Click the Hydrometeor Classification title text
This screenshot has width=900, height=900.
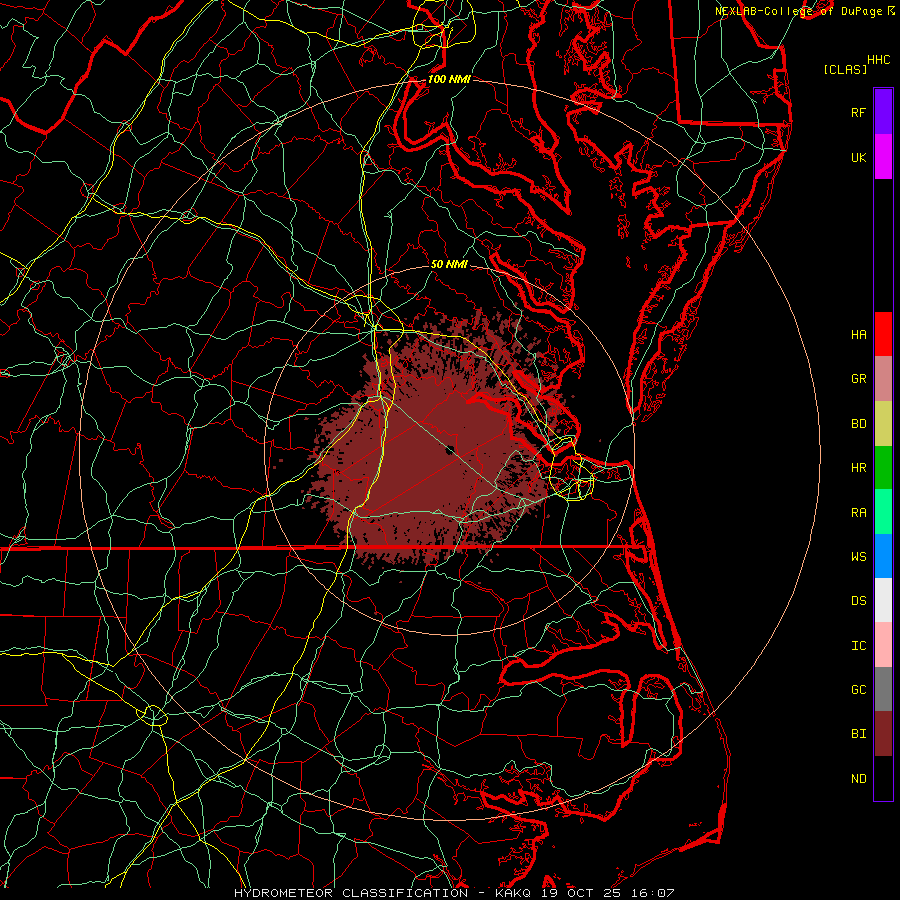[x=351, y=893]
